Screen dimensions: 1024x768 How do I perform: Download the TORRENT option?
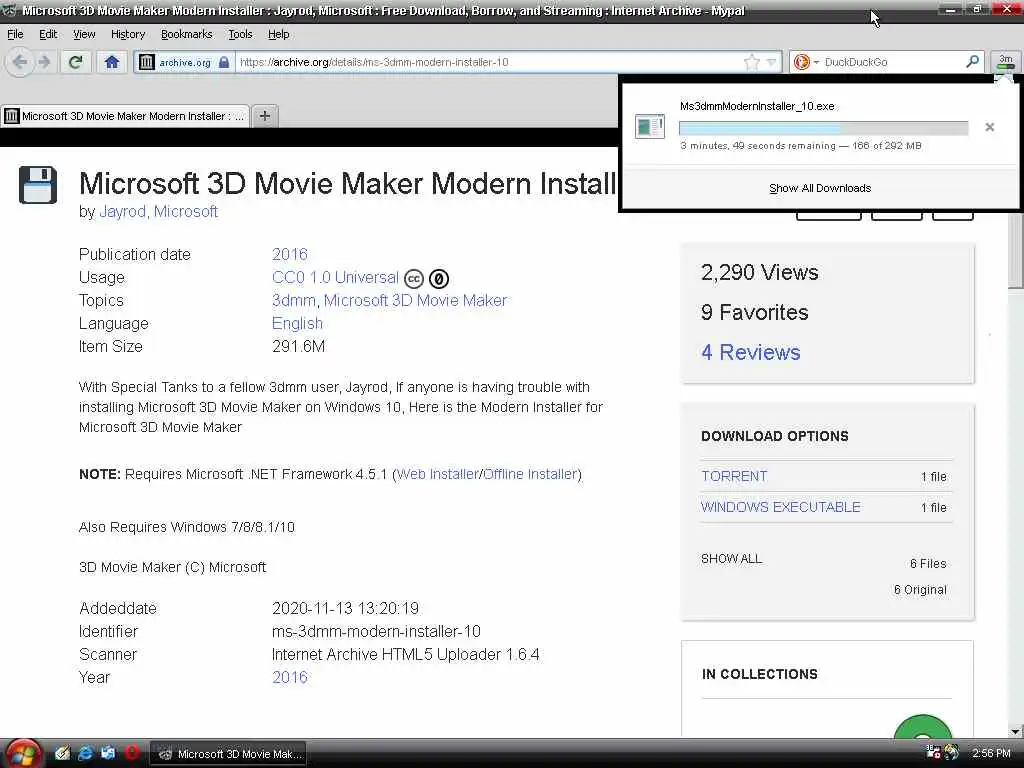pos(734,476)
